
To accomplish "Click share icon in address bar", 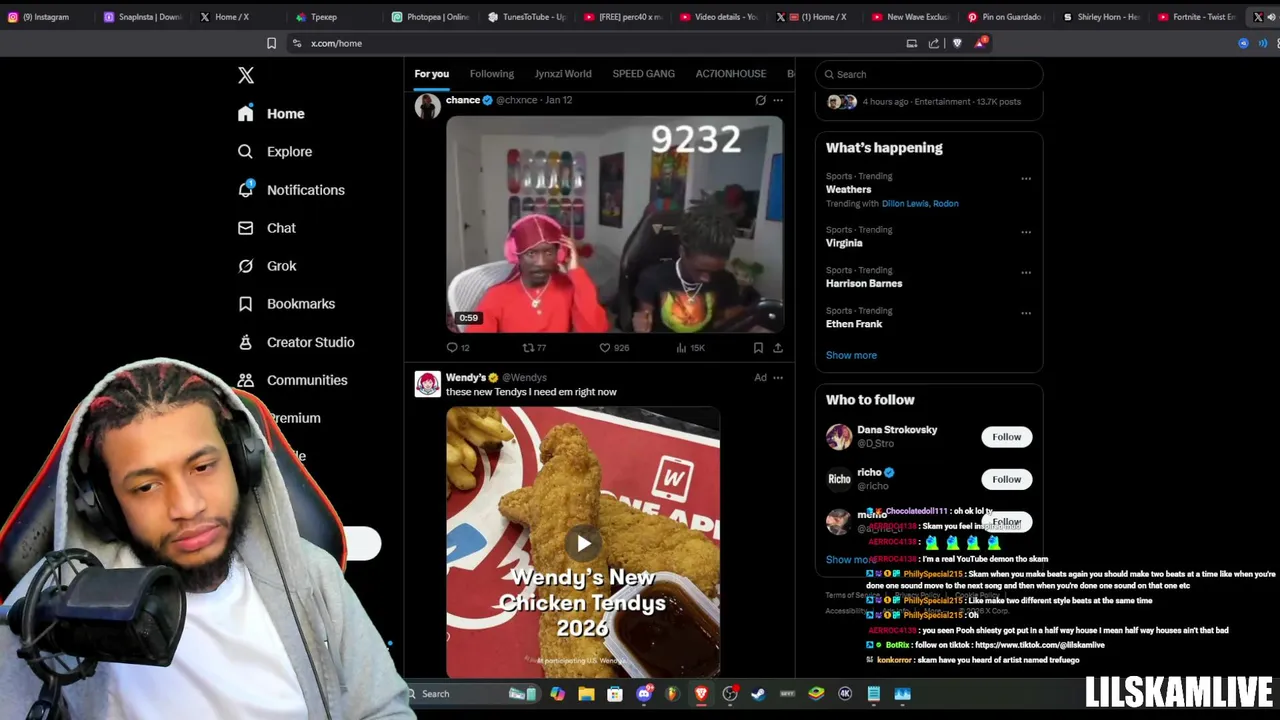I will pos(934,43).
